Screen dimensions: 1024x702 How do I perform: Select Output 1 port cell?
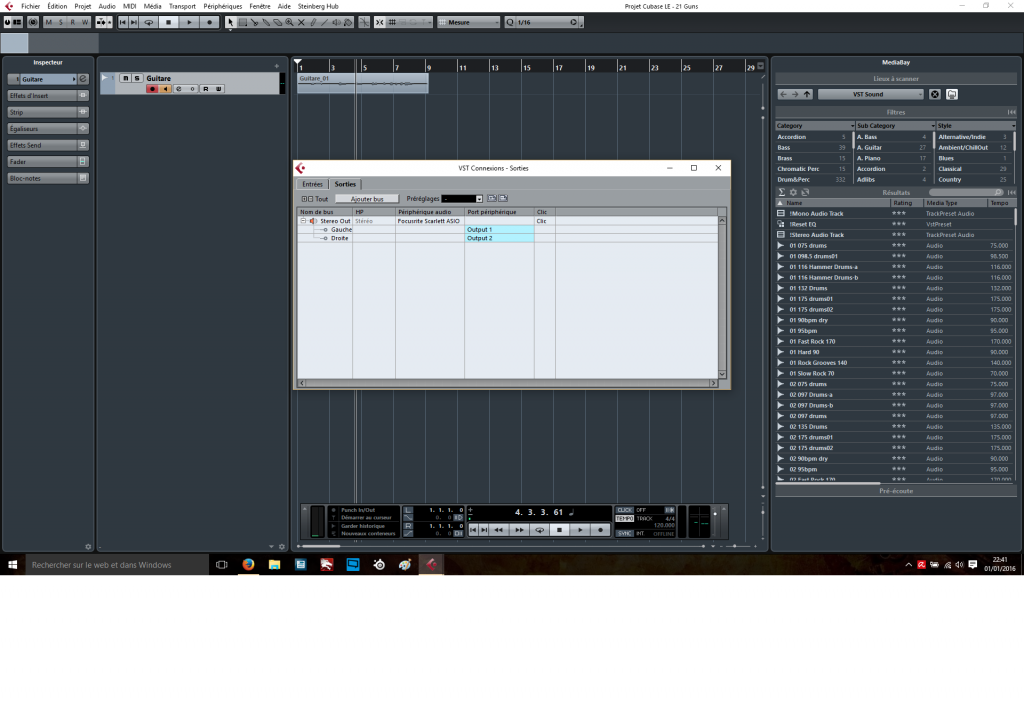point(499,229)
